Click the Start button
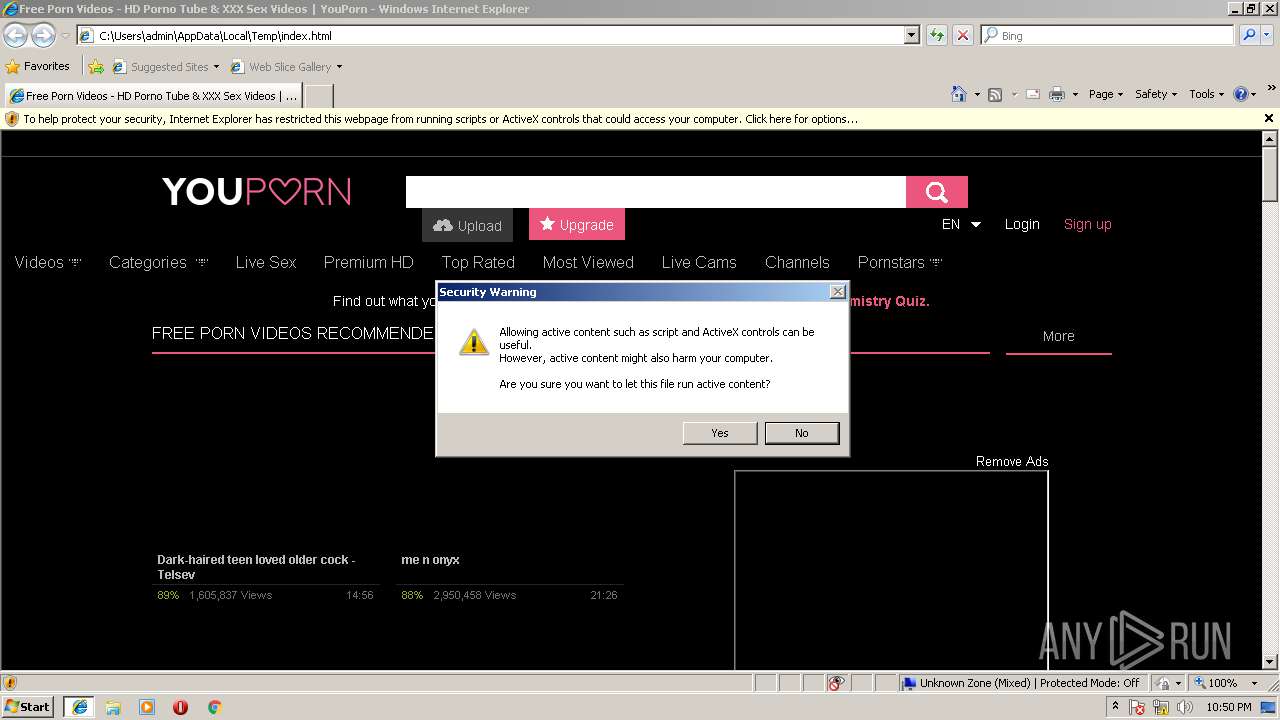The height and width of the screenshot is (720, 1280). (28, 707)
